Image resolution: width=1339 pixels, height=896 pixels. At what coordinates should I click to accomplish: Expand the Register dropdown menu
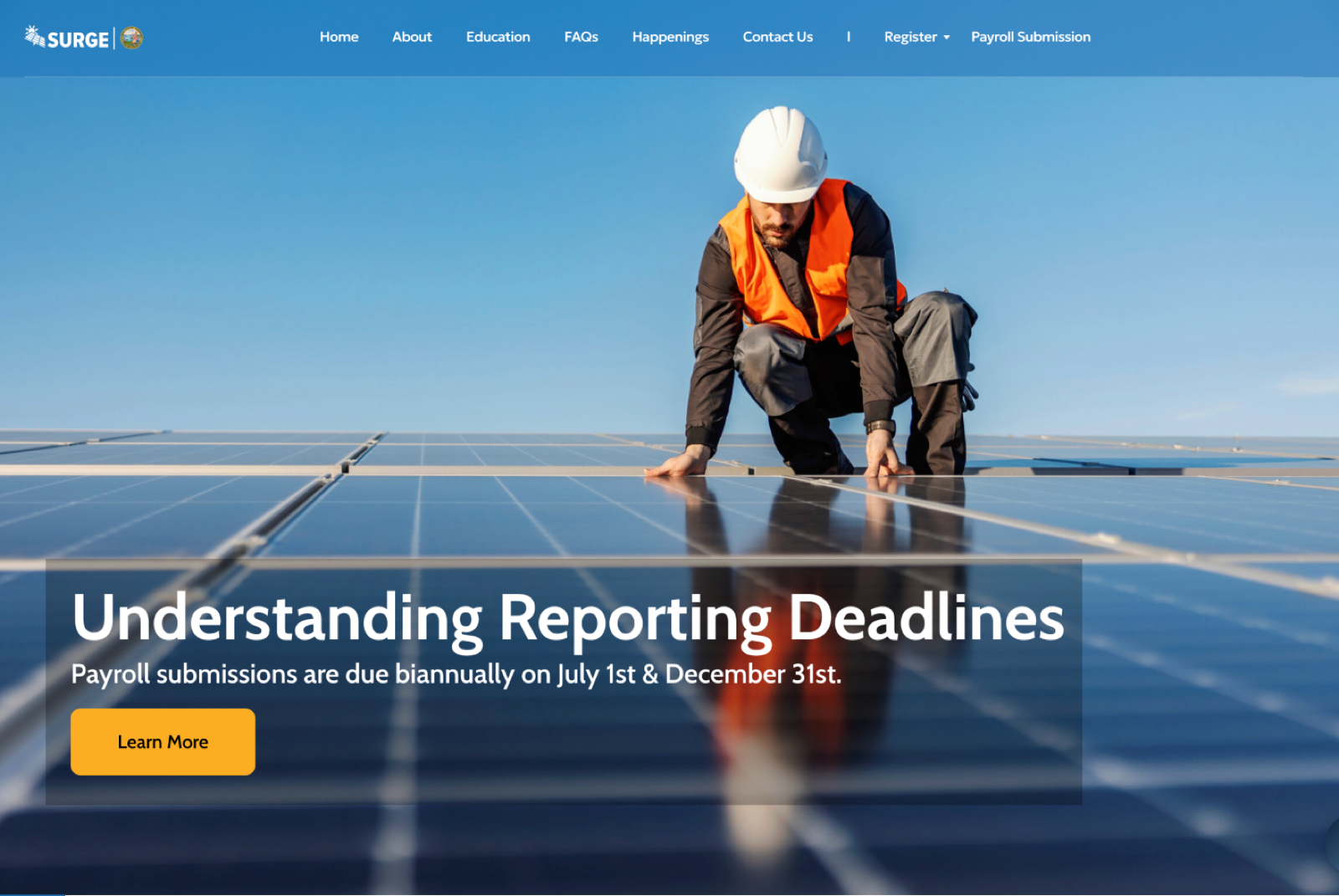pos(911,37)
